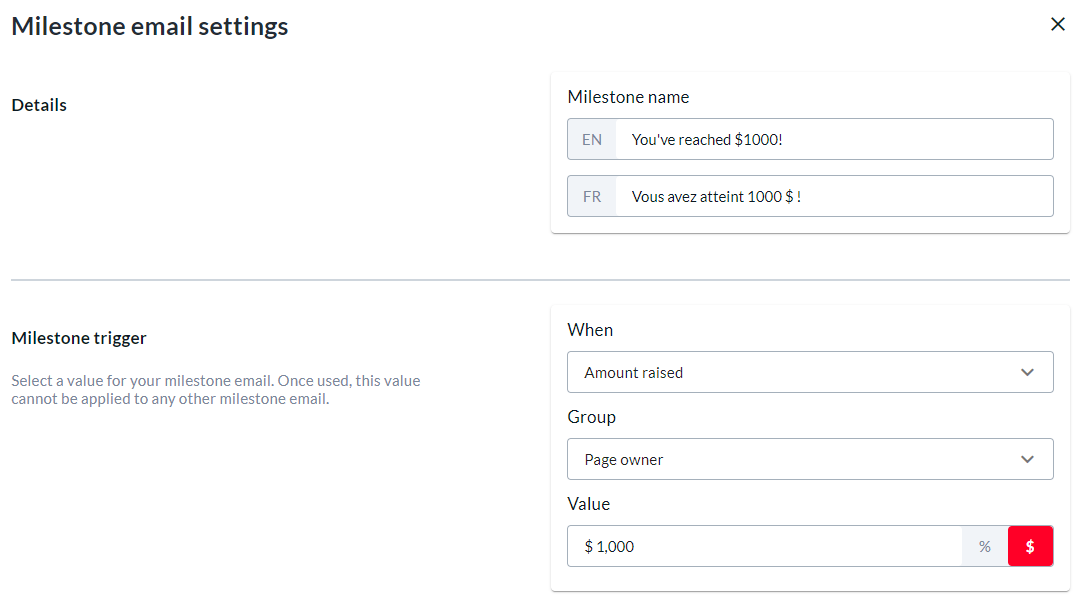The height and width of the screenshot is (599, 1080).
Task: Click the EN language tag
Action: (592, 140)
